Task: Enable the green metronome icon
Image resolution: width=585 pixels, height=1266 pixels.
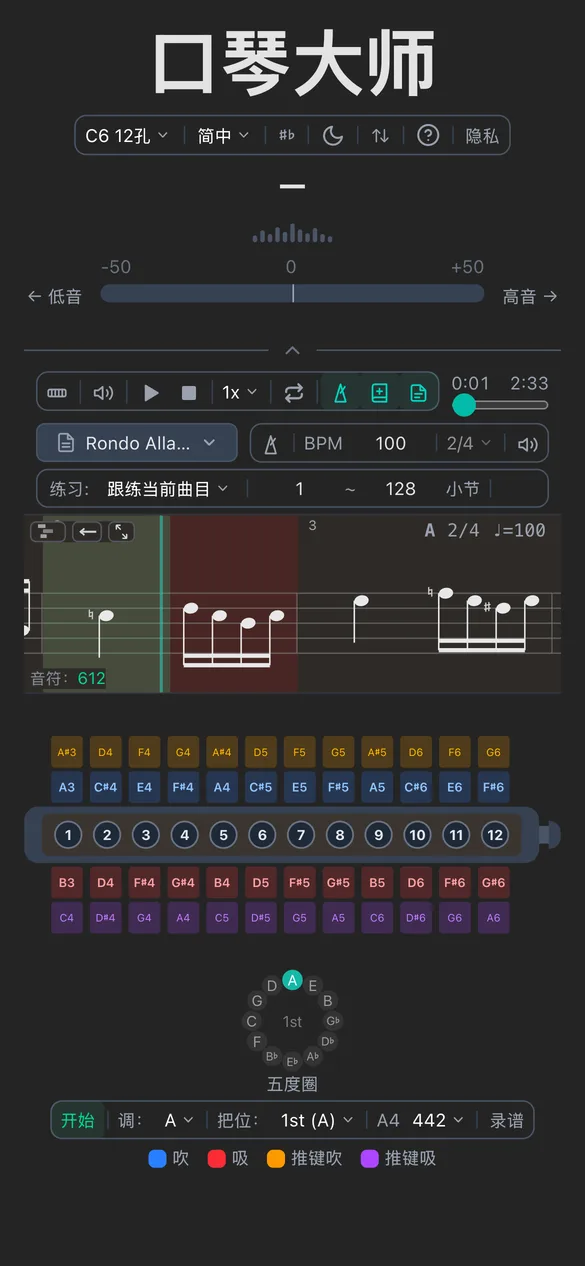Action: (341, 392)
